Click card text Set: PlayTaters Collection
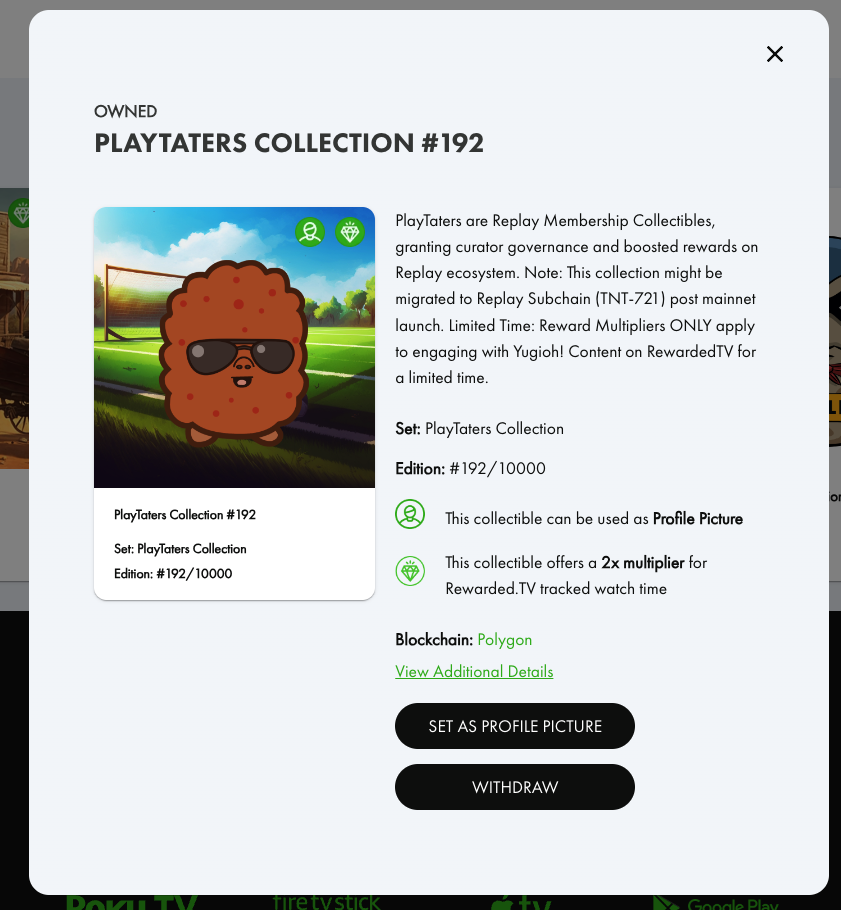The width and height of the screenshot is (841, 910). click(x=180, y=548)
